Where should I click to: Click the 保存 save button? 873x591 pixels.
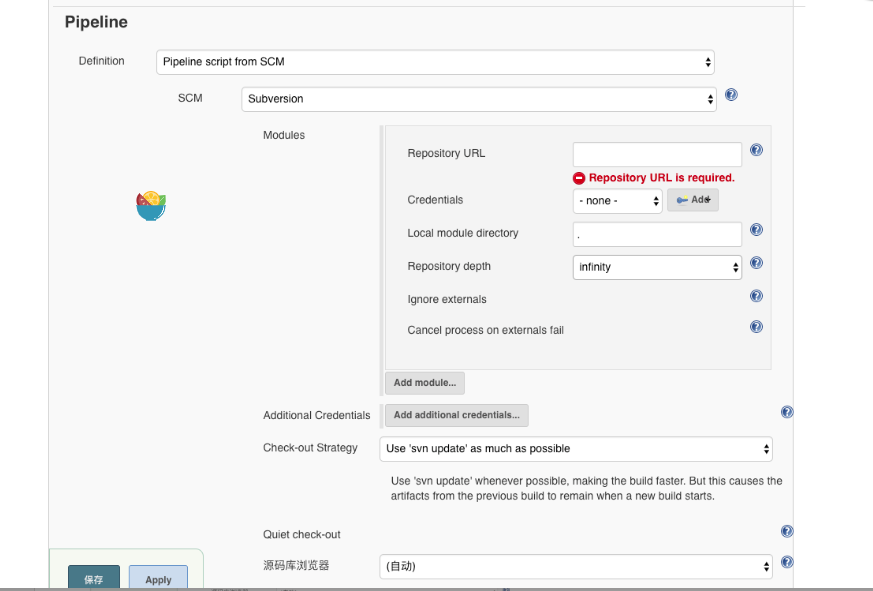(94, 578)
